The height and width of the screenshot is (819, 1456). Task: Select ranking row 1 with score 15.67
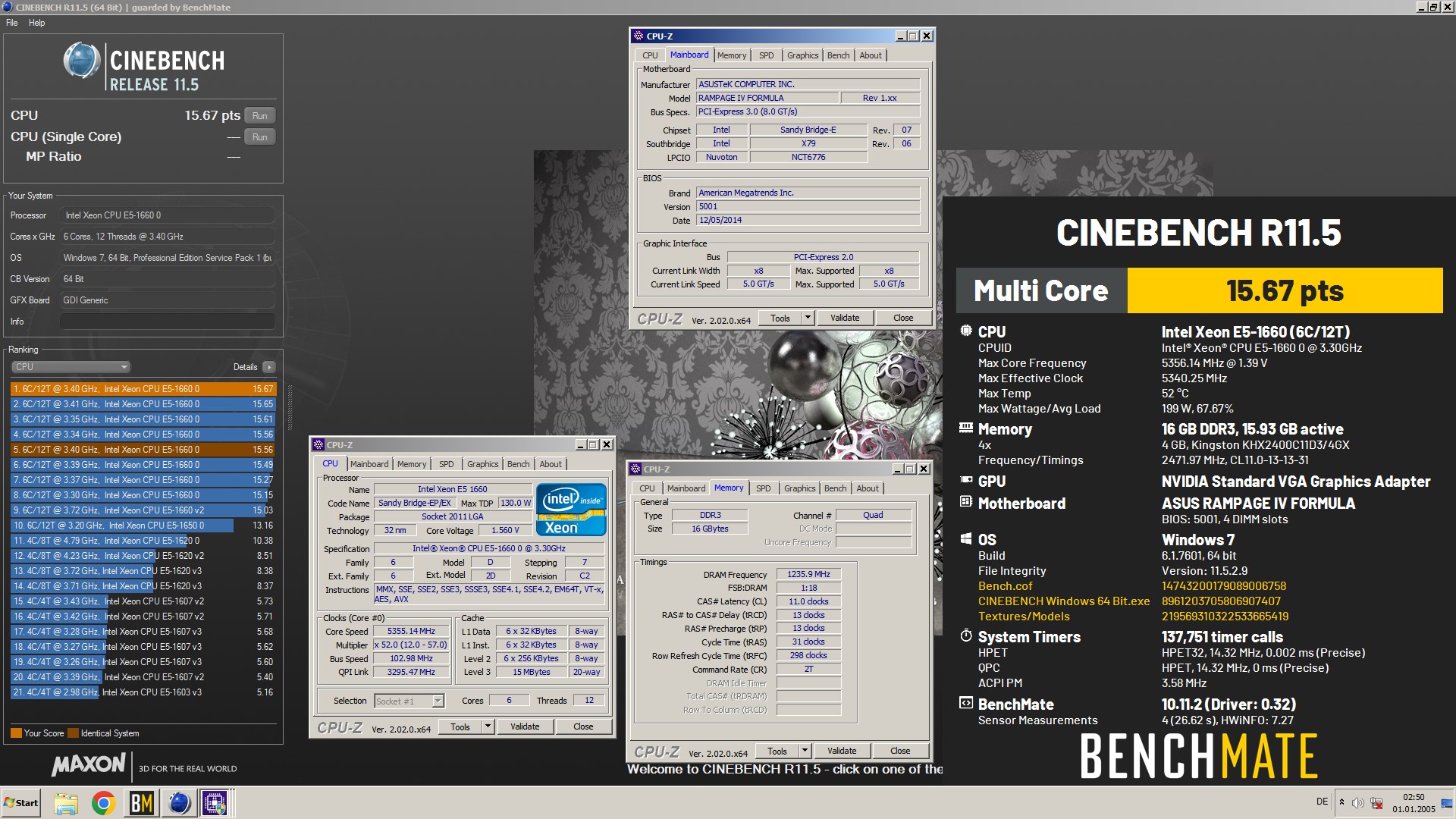[143, 389]
